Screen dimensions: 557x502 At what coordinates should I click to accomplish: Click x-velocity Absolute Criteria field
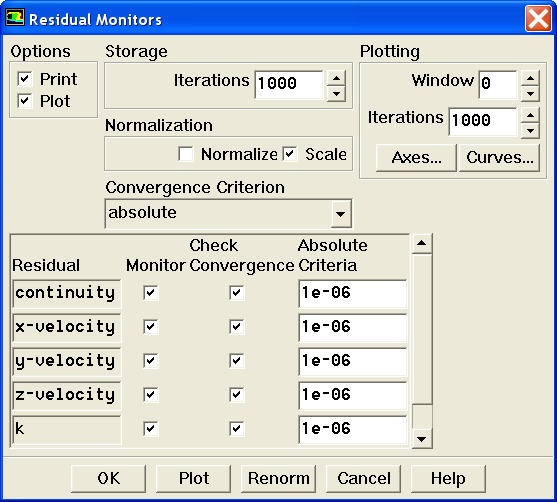click(x=353, y=327)
